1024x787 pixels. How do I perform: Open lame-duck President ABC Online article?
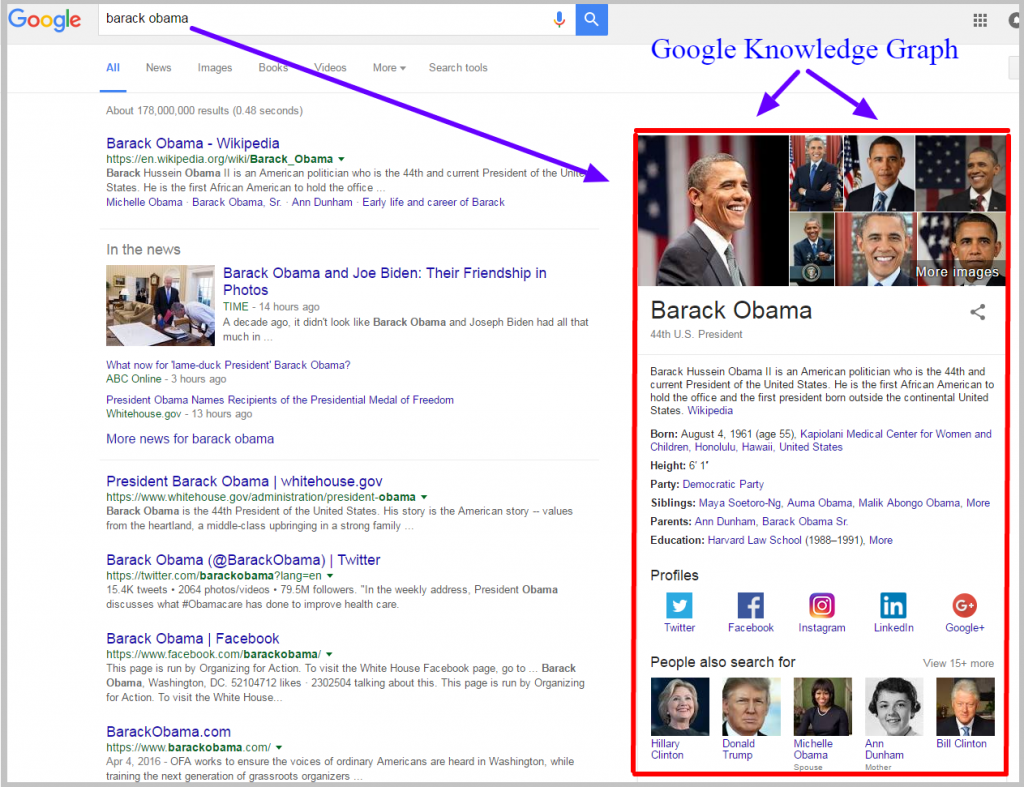coord(228,365)
